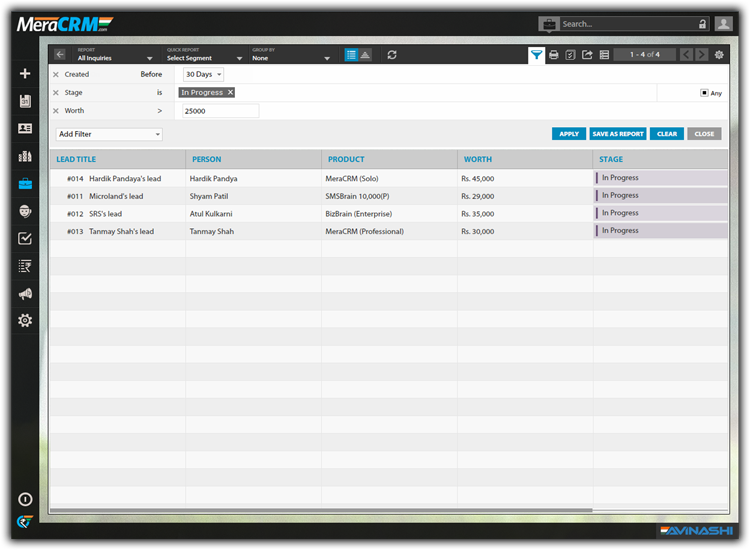Switch to pipeline pyramid view icon
750x550 pixels.
point(365,55)
